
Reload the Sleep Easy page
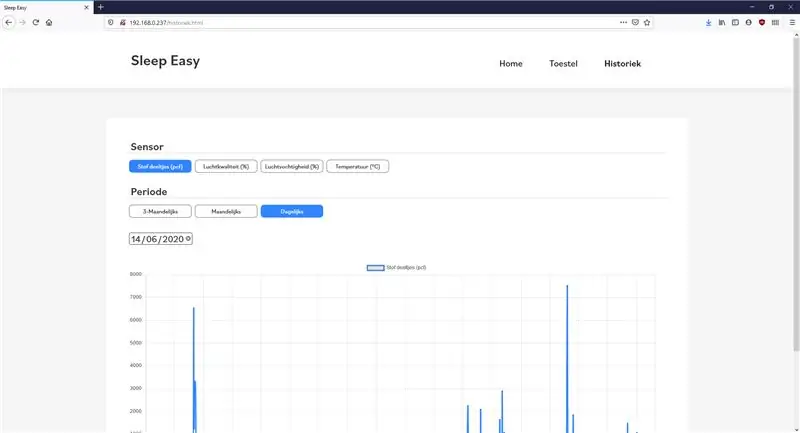pos(36,22)
